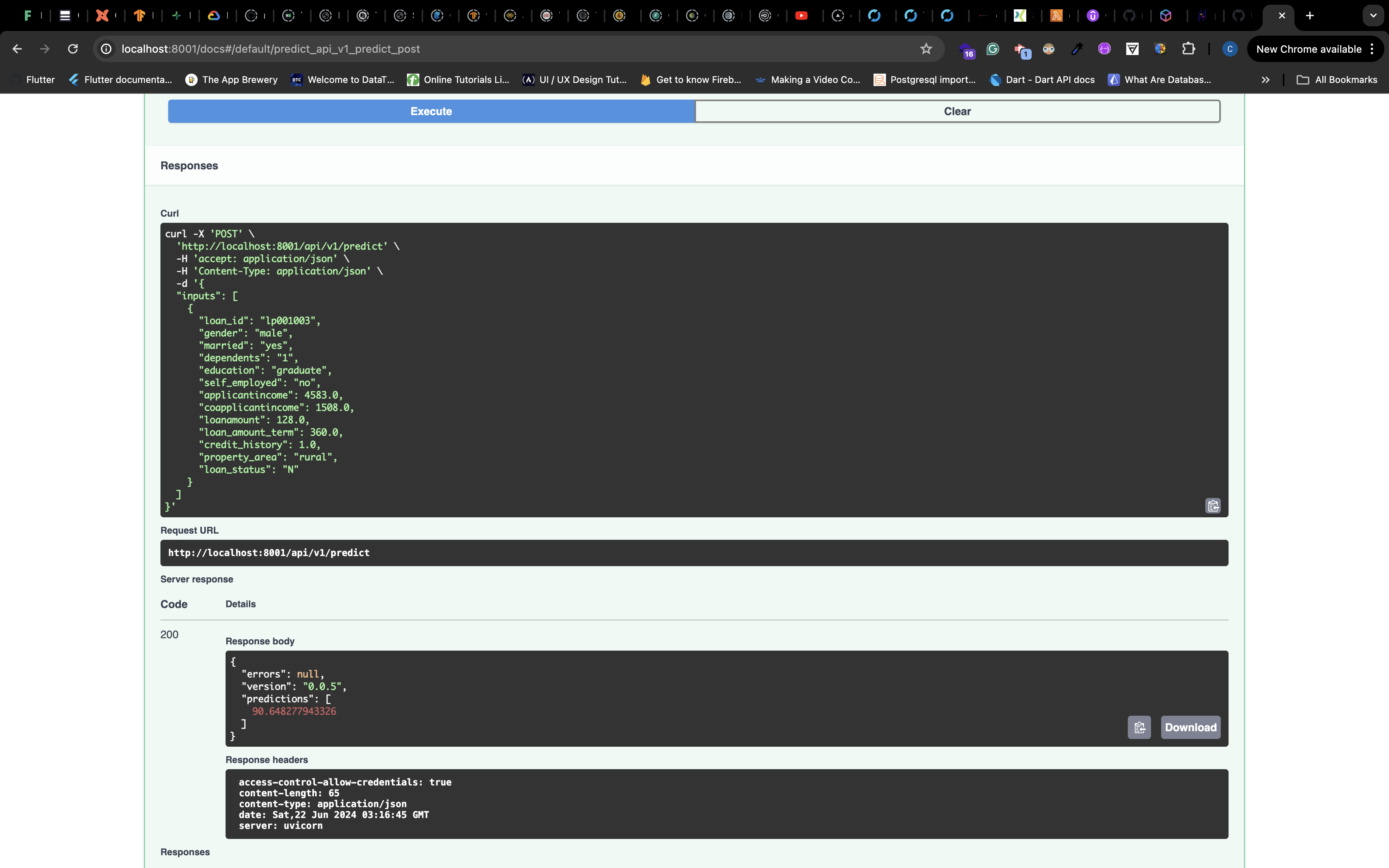Download the response body
The width and height of the screenshot is (1389, 868).
pyautogui.click(x=1190, y=727)
